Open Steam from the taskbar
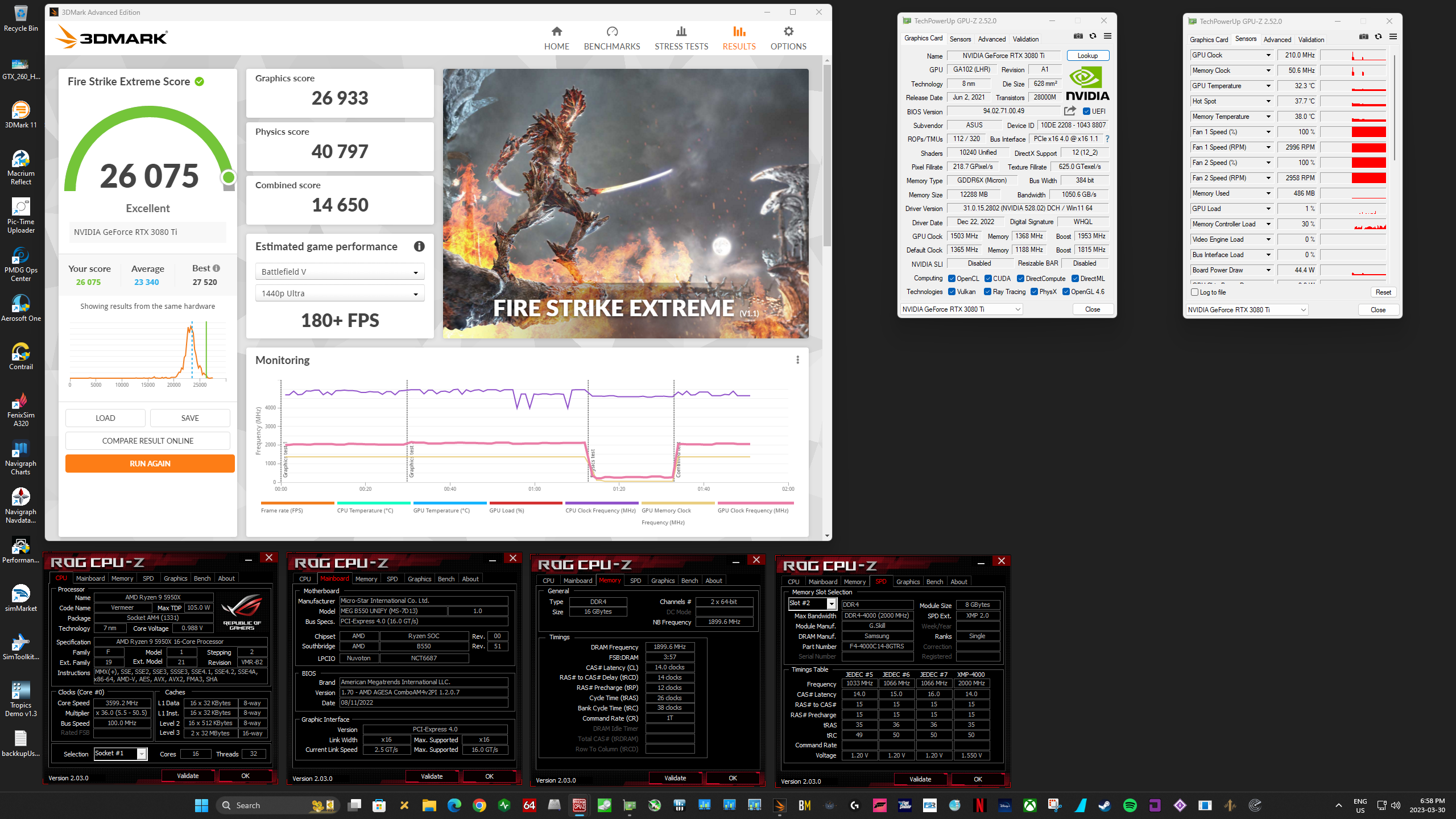Image resolution: width=1456 pixels, height=819 pixels. (1105, 805)
